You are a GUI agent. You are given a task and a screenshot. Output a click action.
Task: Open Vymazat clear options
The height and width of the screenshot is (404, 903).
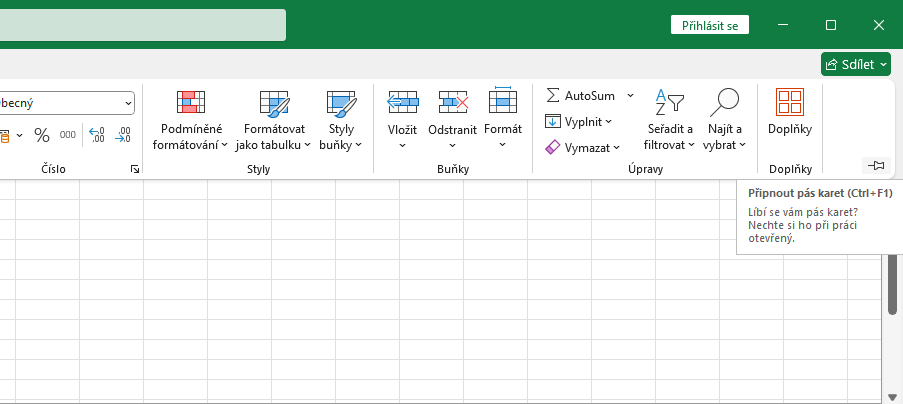click(x=582, y=148)
